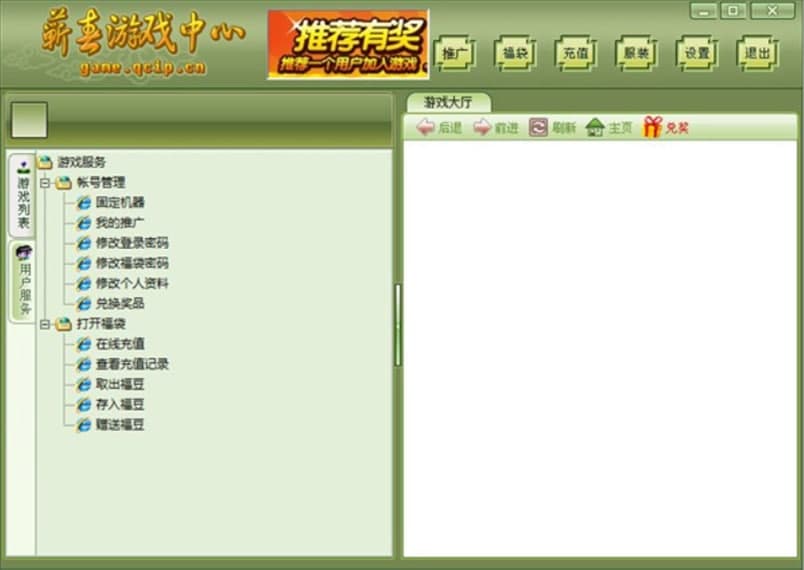Screen dimensions: 804x570
Task: Close the game center window
Action: tap(772, 11)
